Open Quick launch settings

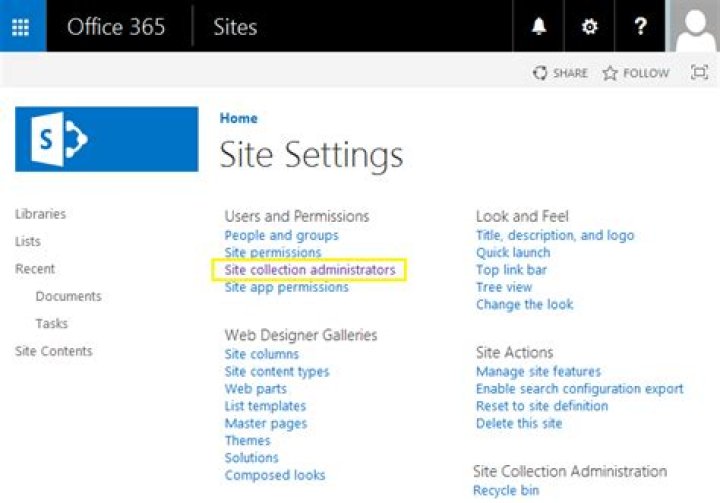click(x=513, y=253)
